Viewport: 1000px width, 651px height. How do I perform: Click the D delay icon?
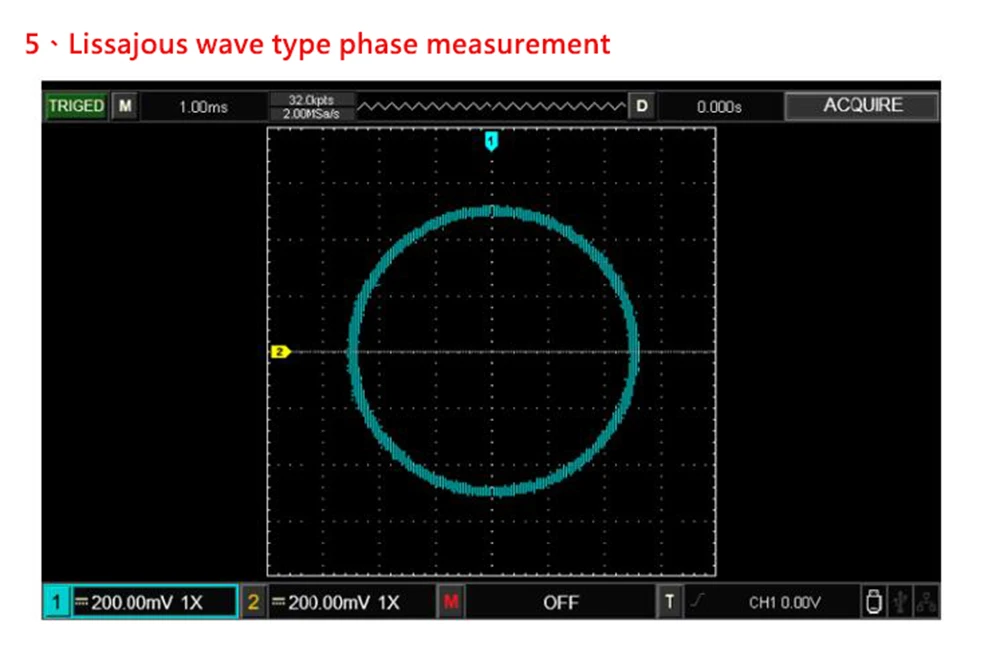click(642, 106)
